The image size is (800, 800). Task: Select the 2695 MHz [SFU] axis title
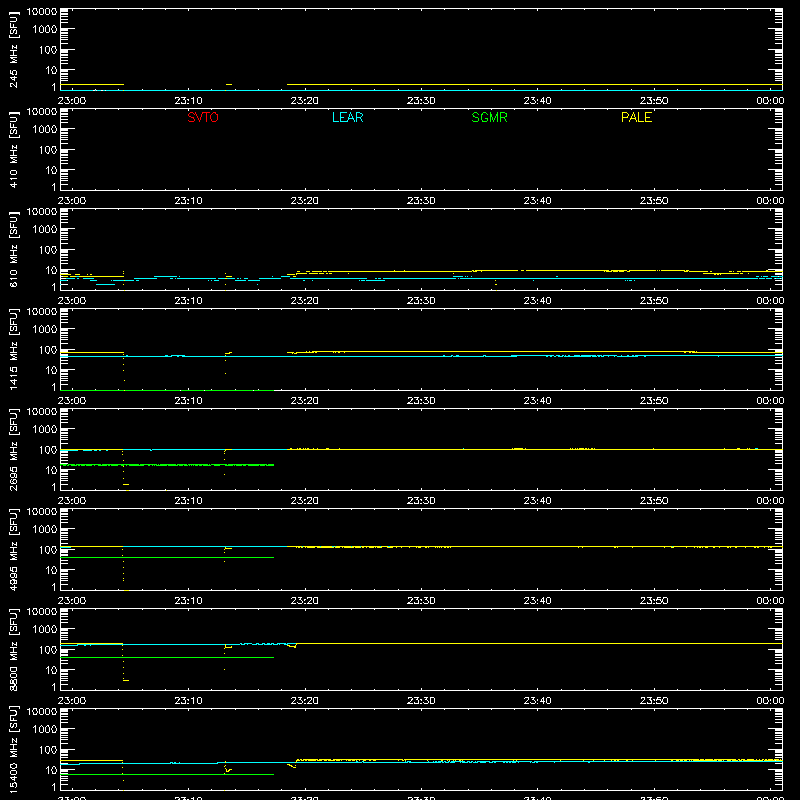(14, 450)
